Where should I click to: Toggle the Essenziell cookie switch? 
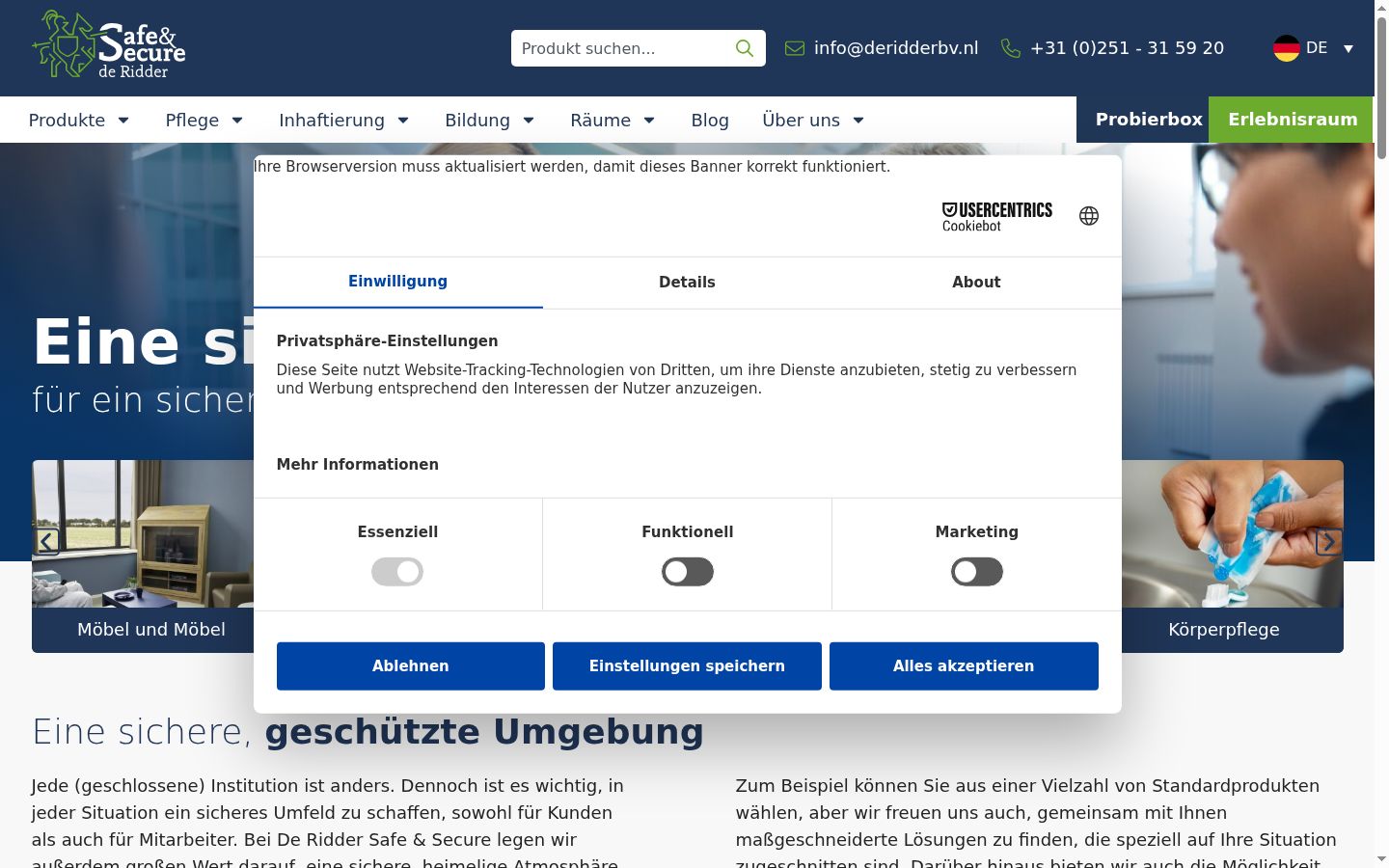pyautogui.click(x=397, y=572)
